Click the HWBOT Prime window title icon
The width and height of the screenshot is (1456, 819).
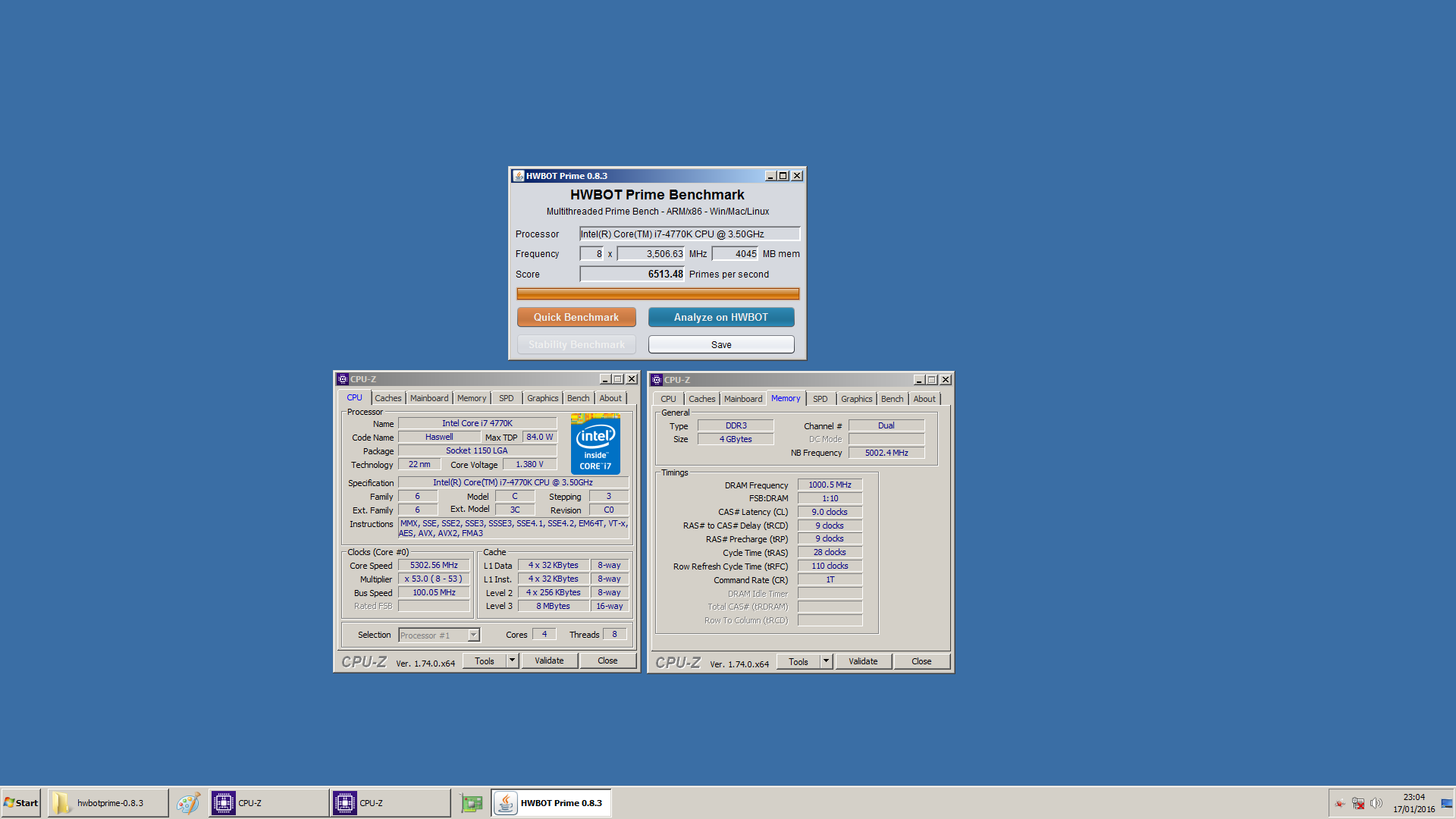coord(519,176)
